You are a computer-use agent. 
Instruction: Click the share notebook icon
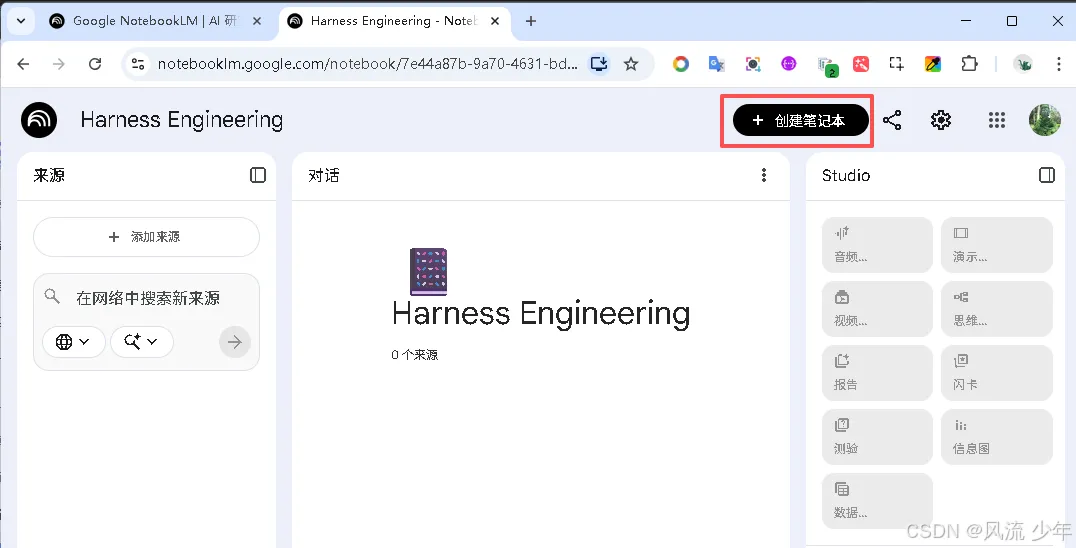click(892, 121)
